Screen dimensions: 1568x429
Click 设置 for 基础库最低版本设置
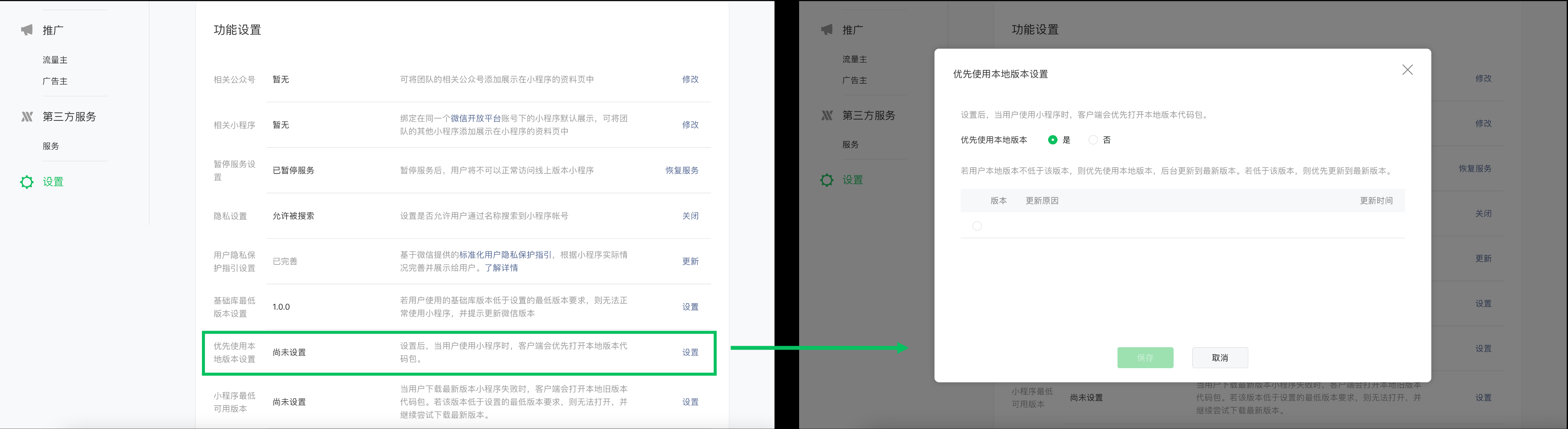point(691,306)
